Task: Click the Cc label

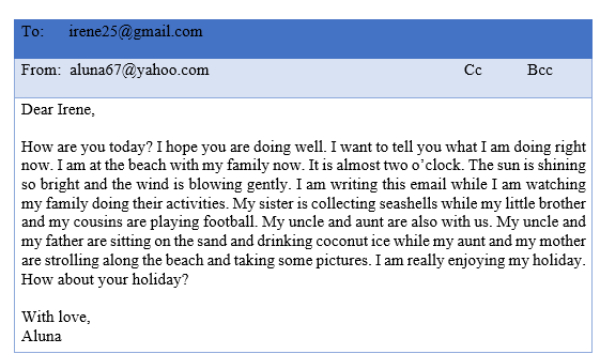Action: pyautogui.click(x=473, y=70)
